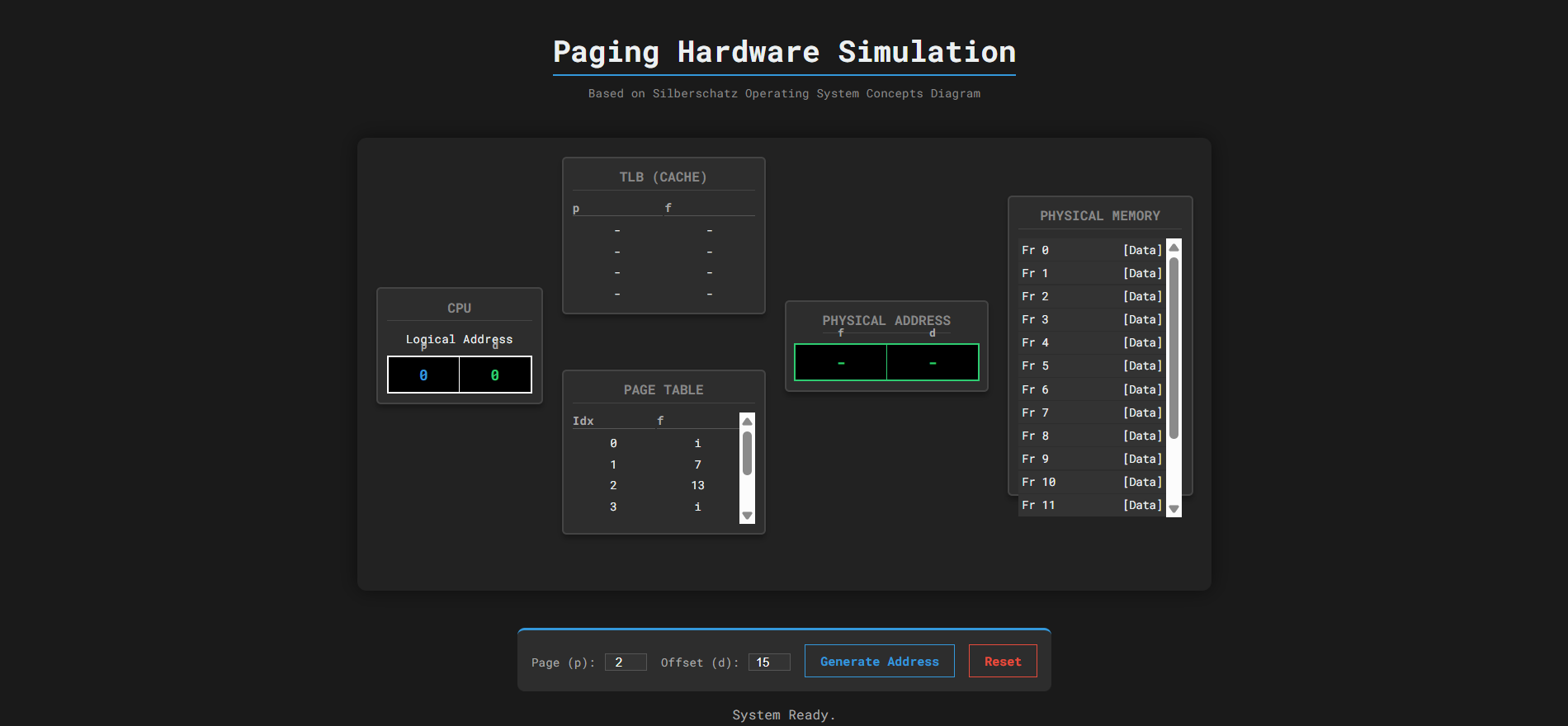Click Fr 10 in physical memory
Screen dimensions: 1568x726
pyautogui.click(x=1091, y=482)
